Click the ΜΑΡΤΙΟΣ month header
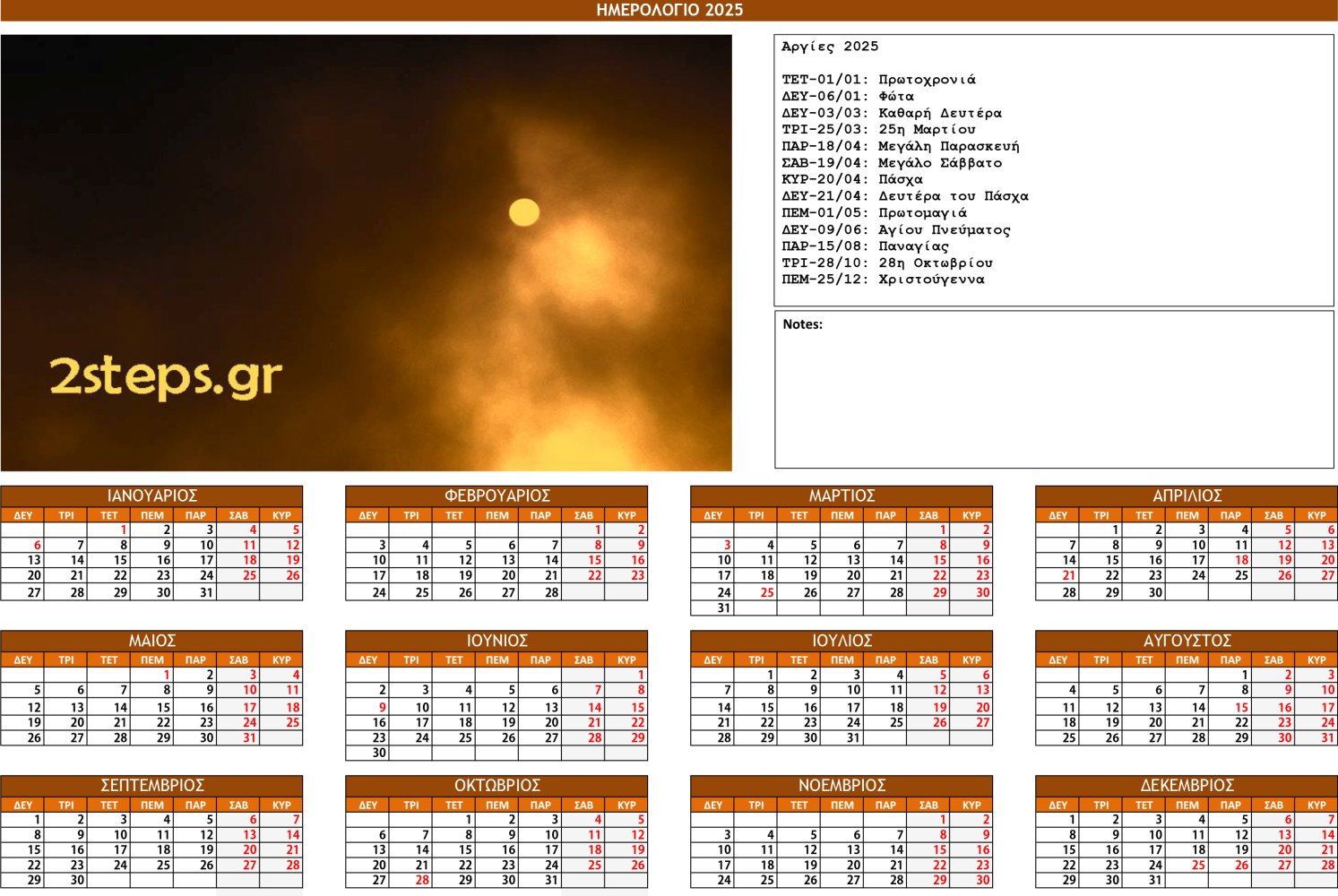 click(x=842, y=496)
